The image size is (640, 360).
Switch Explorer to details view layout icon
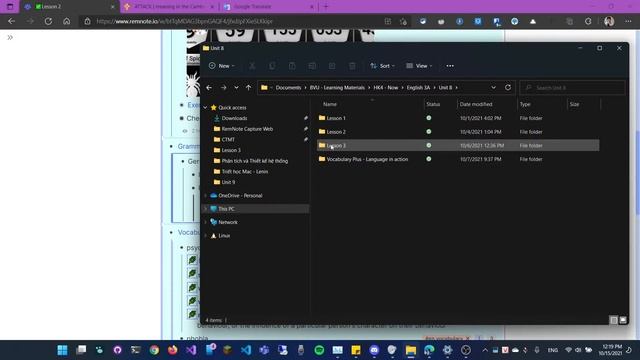[x=614, y=320]
